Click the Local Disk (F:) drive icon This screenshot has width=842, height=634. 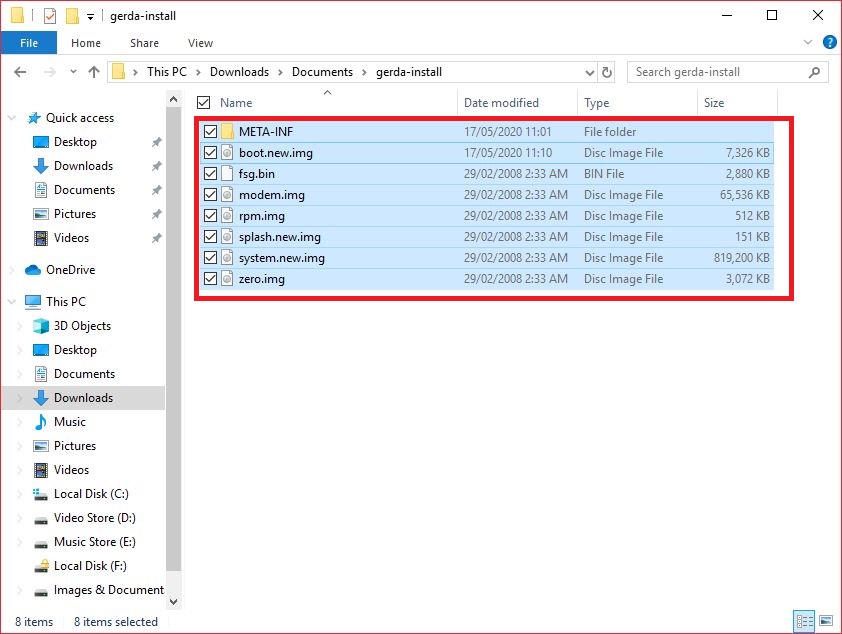point(41,566)
